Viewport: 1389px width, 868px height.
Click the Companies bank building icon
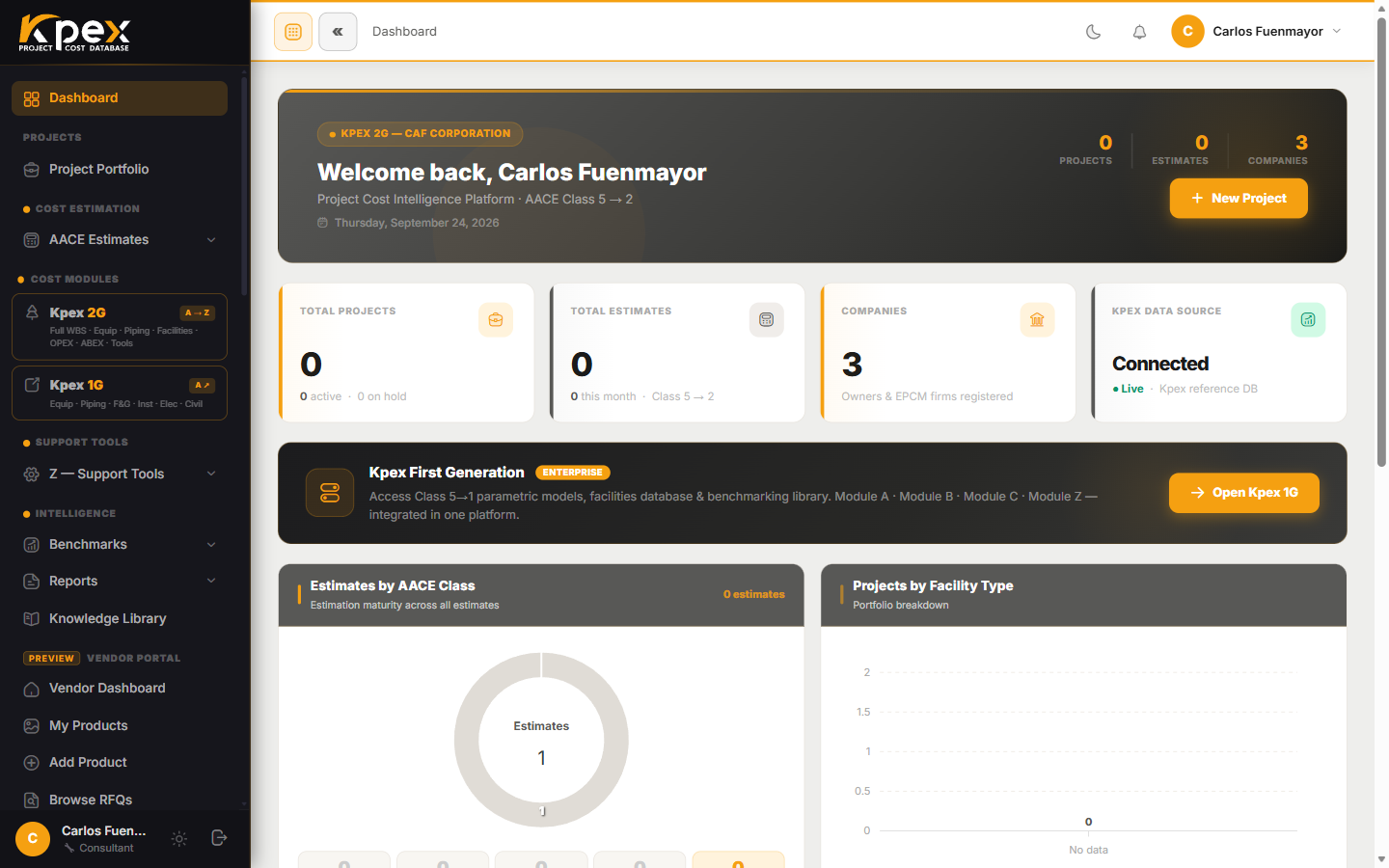1038,320
